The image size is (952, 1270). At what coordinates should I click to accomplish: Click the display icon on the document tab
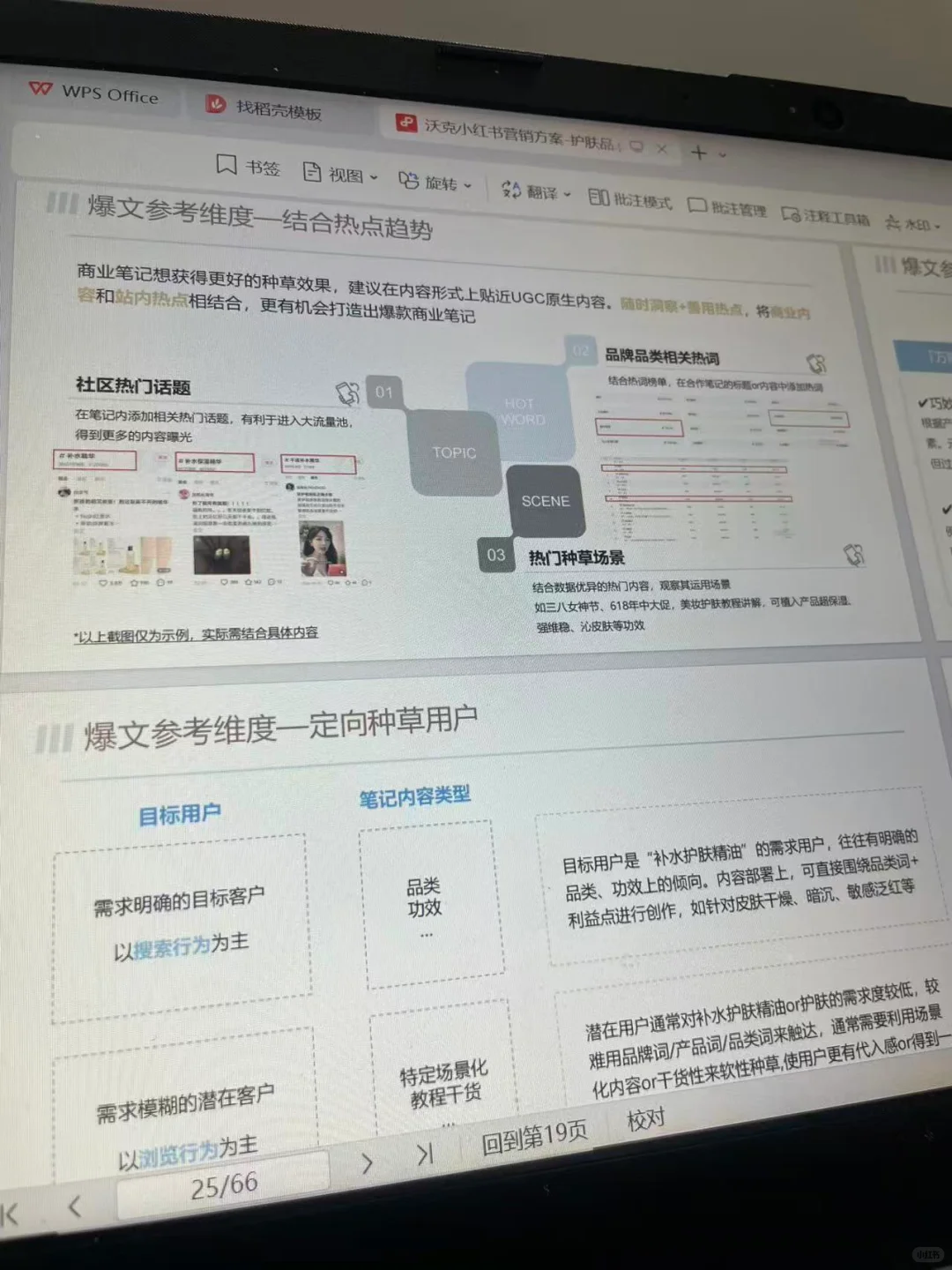point(636,146)
